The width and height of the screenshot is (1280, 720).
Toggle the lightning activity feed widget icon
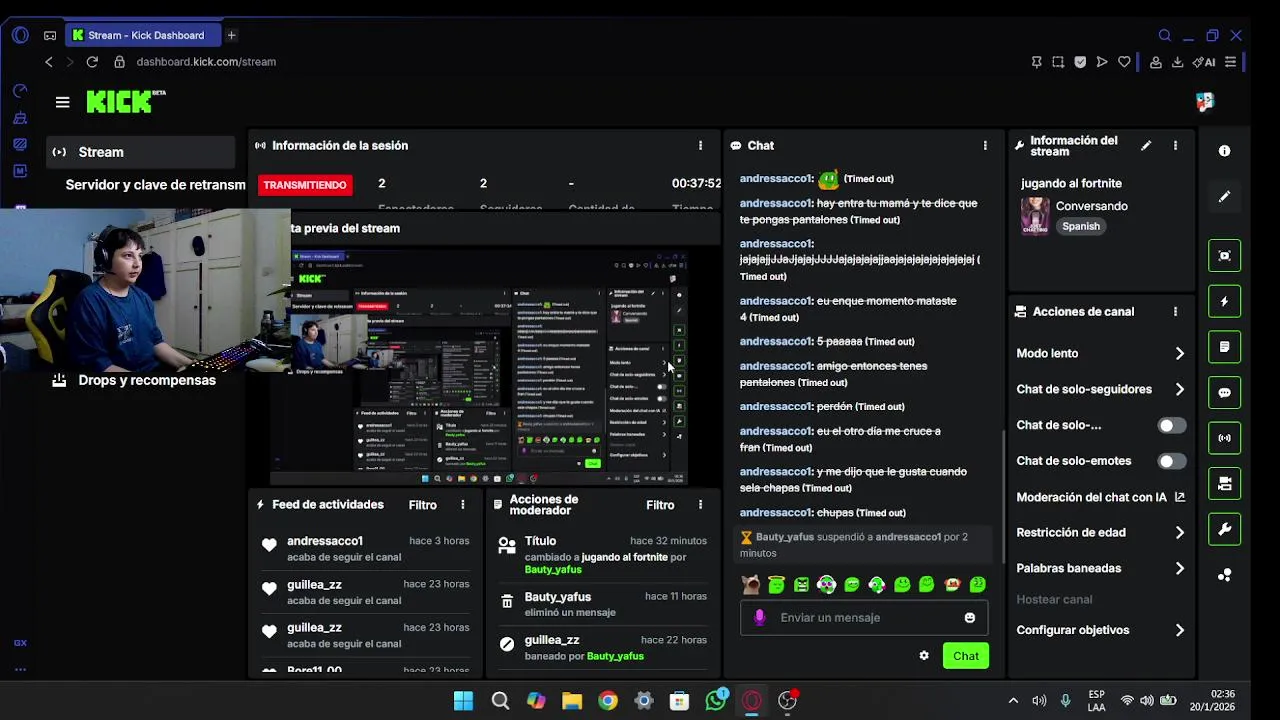click(1224, 301)
